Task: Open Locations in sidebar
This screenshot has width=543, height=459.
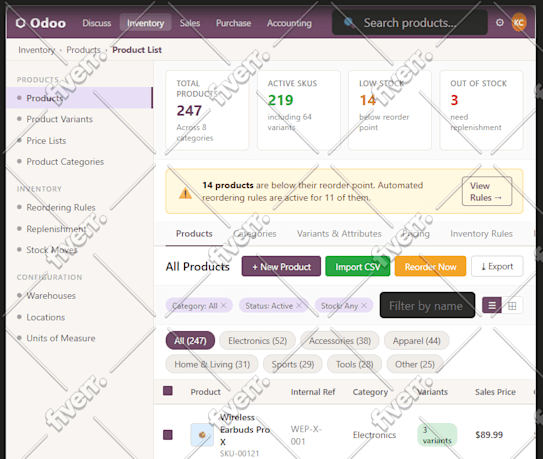Action: [79, 317]
